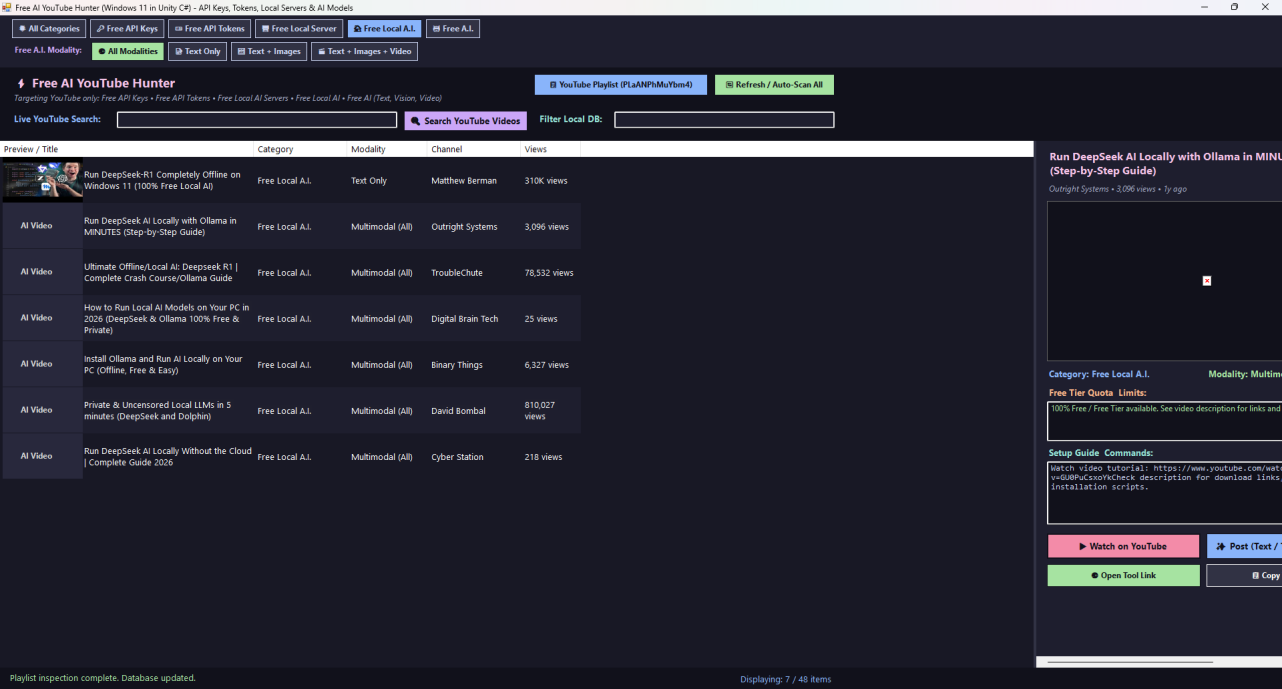Focus the Live YouTube Search field
The height and width of the screenshot is (689, 1282).
click(x=257, y=120)
